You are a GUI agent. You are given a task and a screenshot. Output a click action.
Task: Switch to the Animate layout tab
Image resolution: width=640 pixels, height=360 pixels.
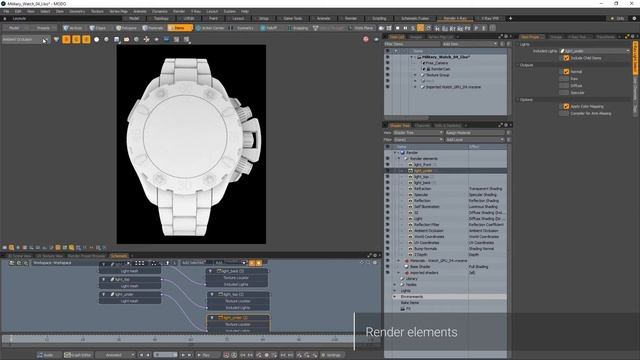click(324, 18)
